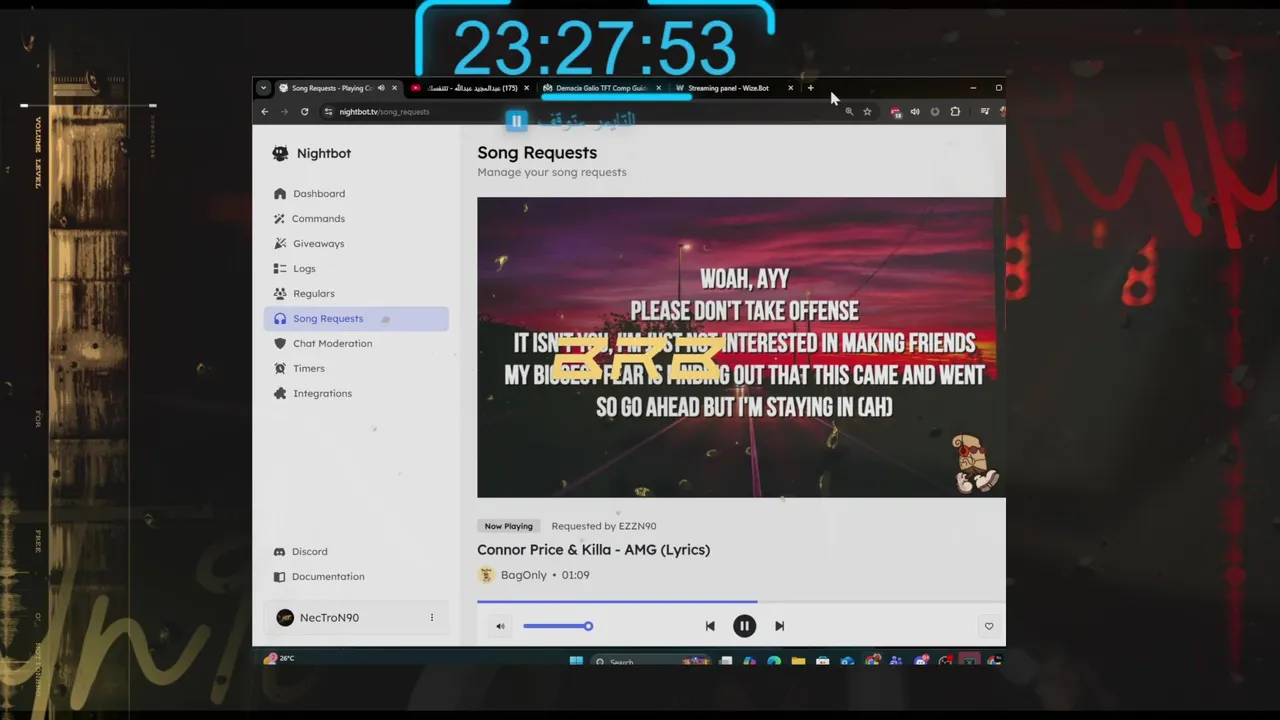Click the BagOnly channel name
The height and width of the screenshot is (720, 1280).
point(523,575)
